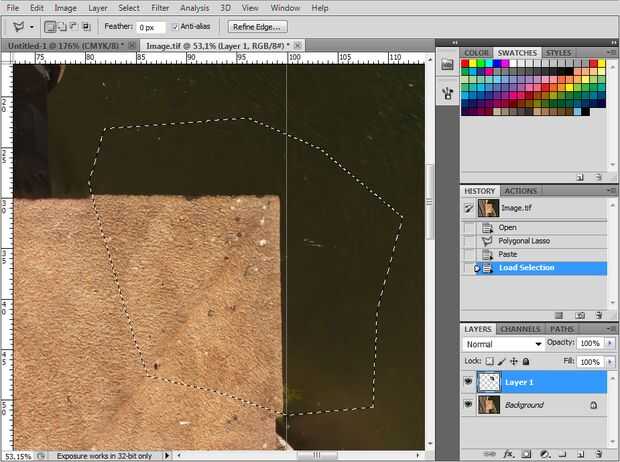Select the Add to selection mode icon
The image size is (620, 462).
pyautogui.click(x=62, y=27)
